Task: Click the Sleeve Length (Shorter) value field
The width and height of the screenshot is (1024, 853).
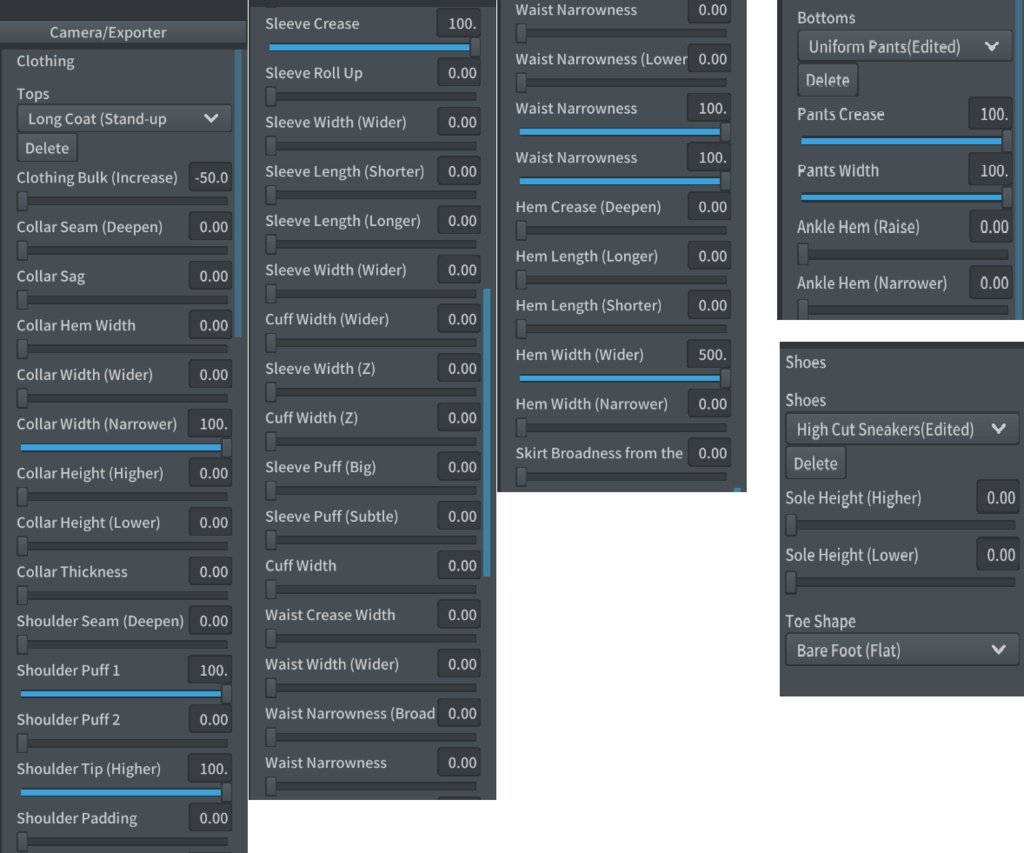Action: click(x=459, y=172)
